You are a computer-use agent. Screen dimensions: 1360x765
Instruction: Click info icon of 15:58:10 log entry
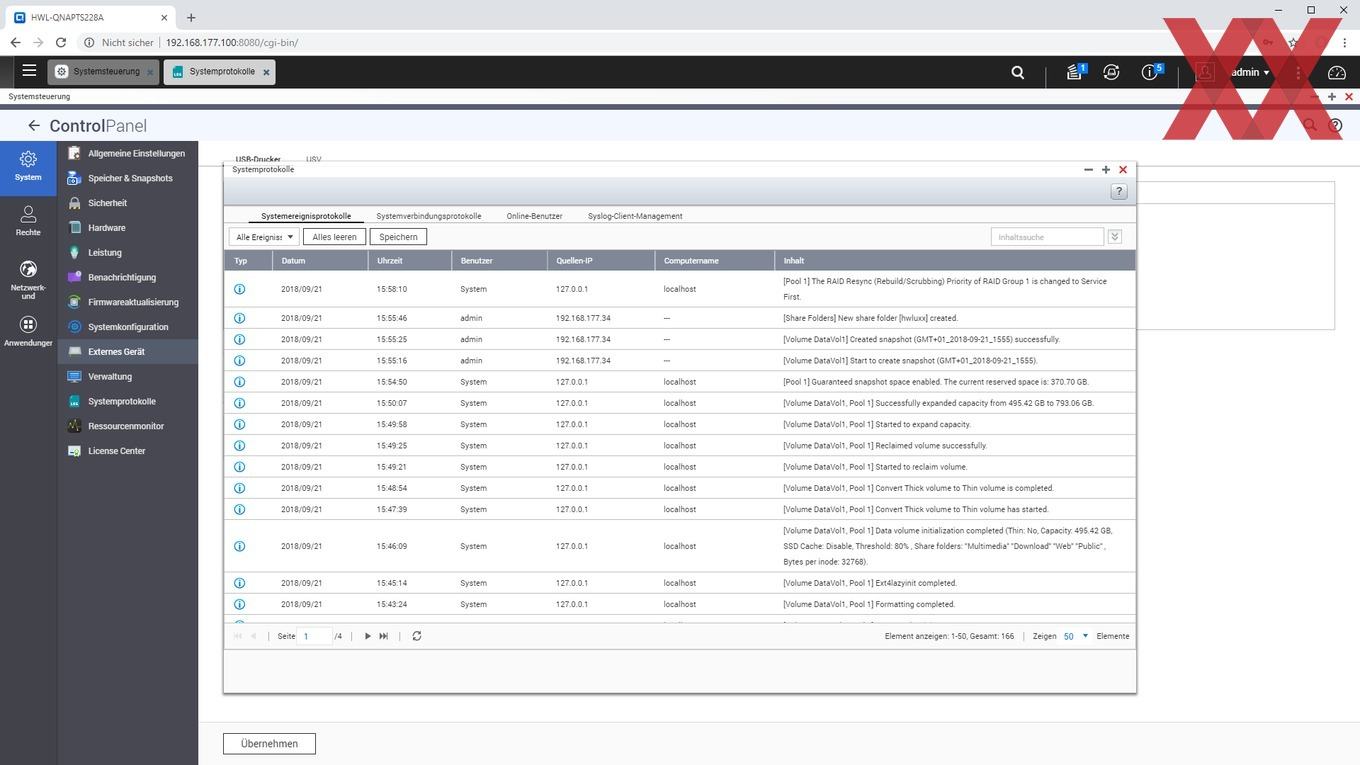pyautogui.click(x=239, y=289)
